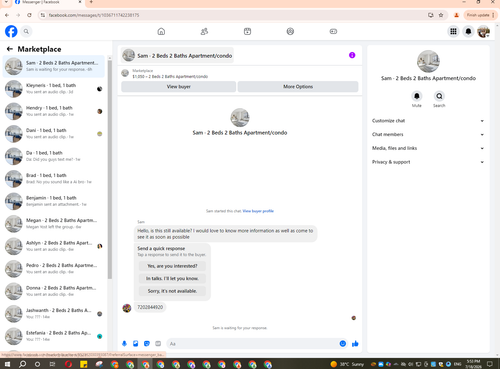
Task: Open Da - 1 bed, 1 bath conversation
Action: coord(54,156)
